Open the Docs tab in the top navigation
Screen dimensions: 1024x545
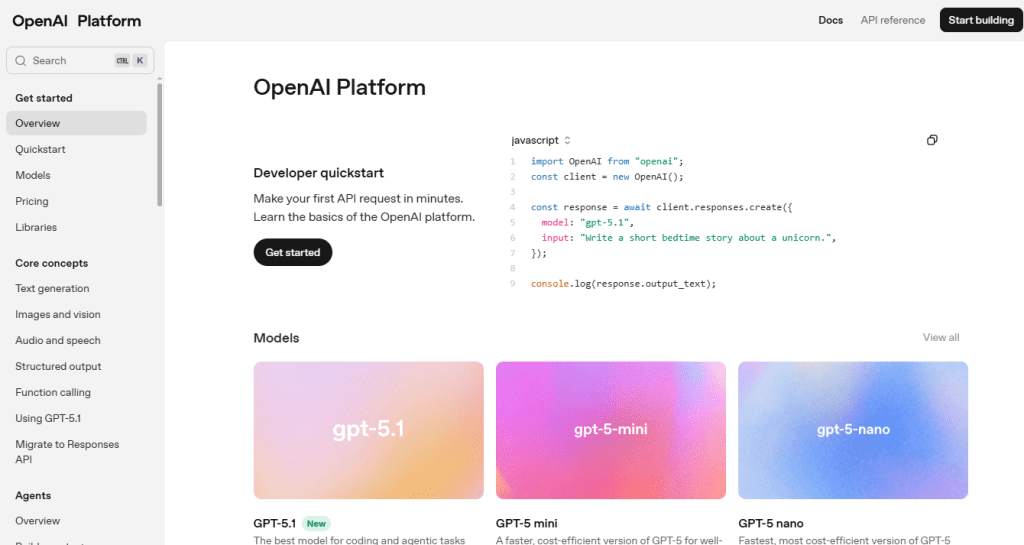coord(830,20)
